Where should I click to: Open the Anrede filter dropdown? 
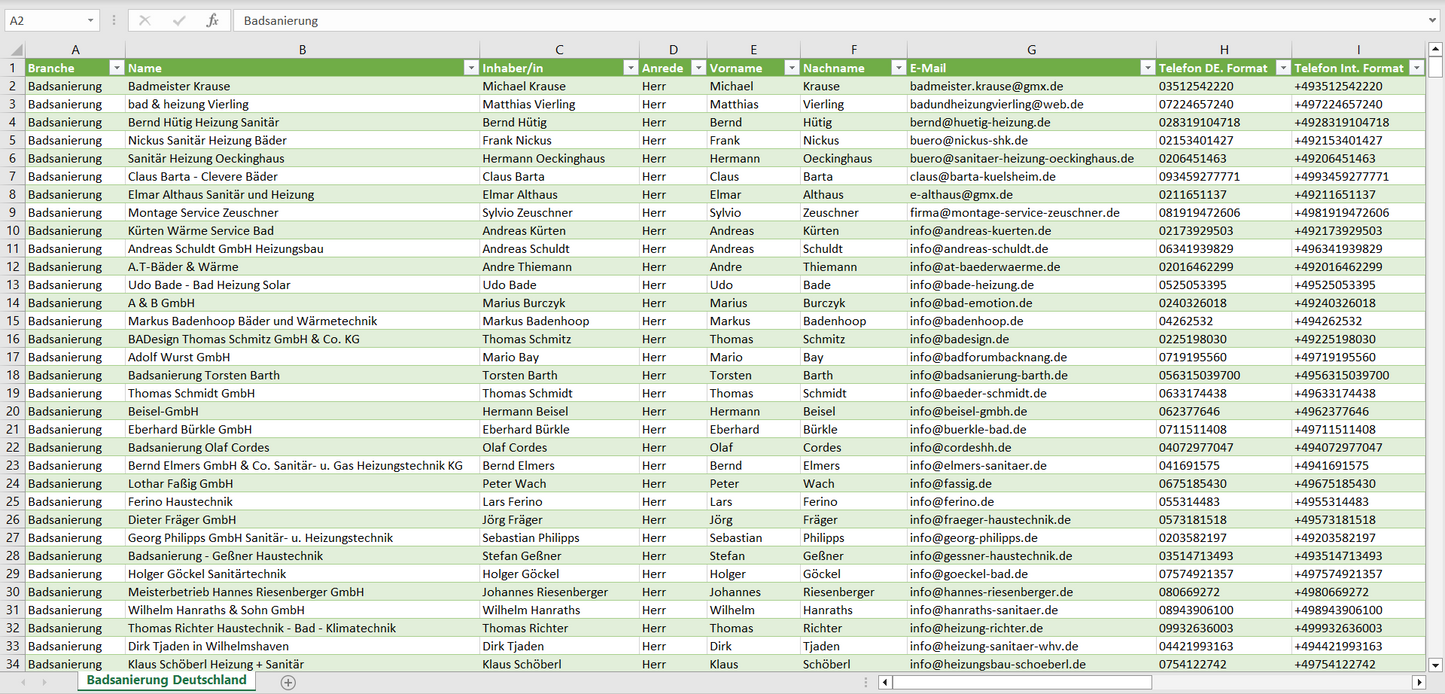point(697,68)
